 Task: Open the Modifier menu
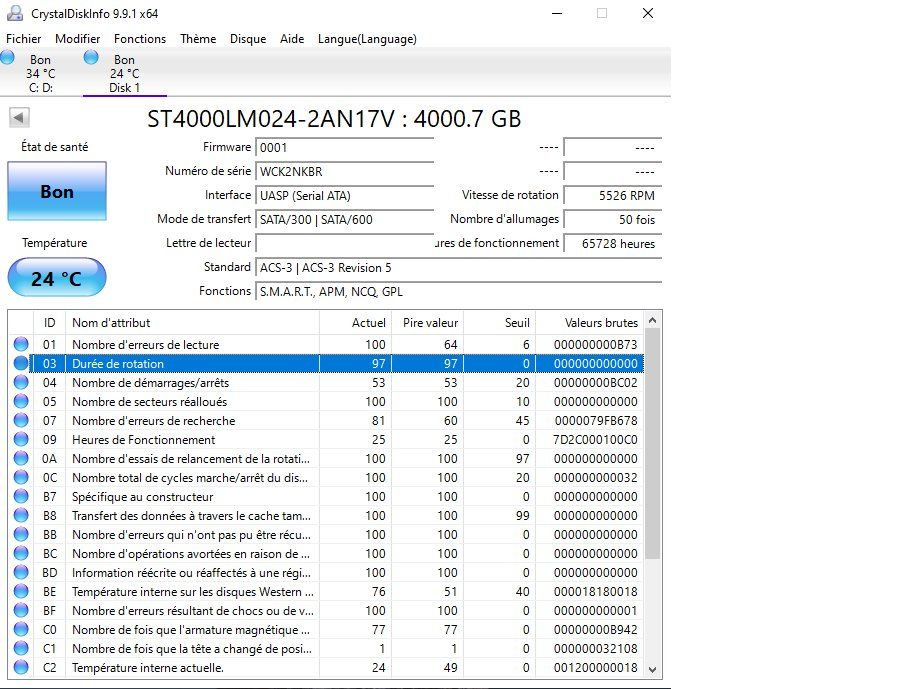click(77, 39)
